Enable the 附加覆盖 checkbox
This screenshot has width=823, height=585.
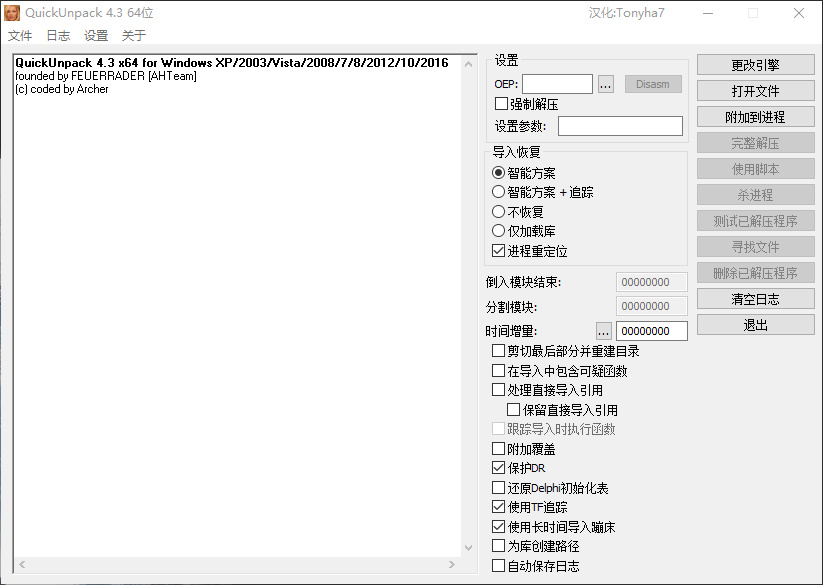point(498,449)
